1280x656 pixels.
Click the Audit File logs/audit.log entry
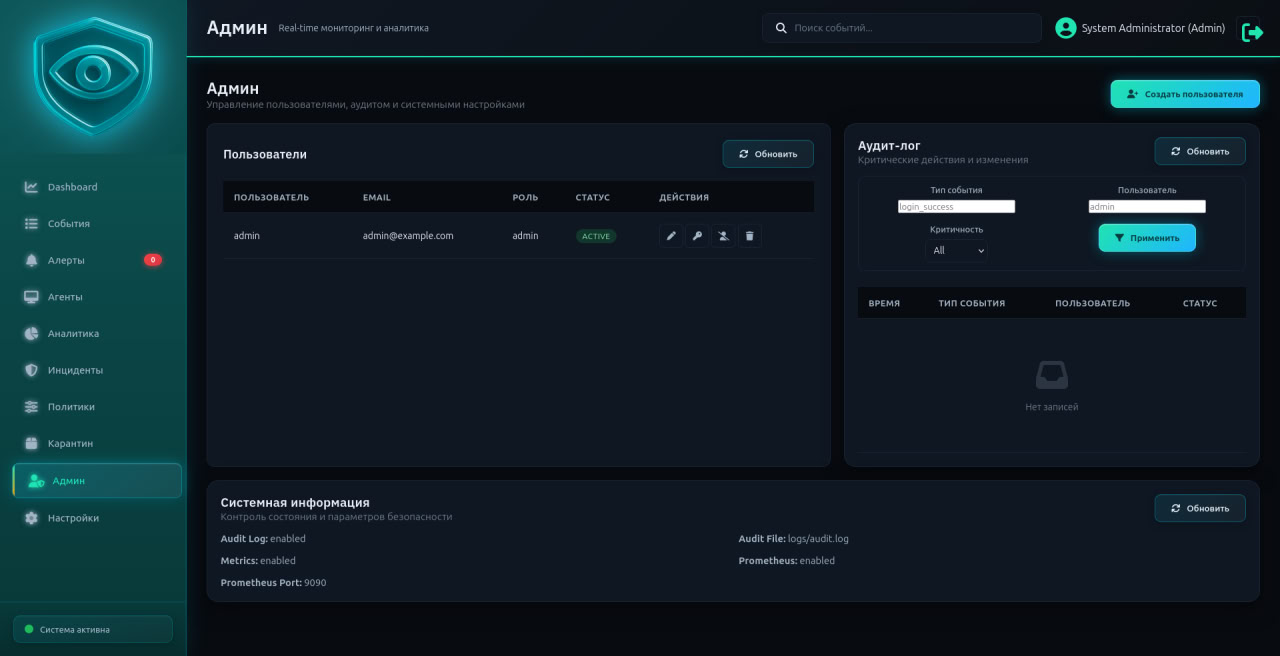tap(794, 539)
